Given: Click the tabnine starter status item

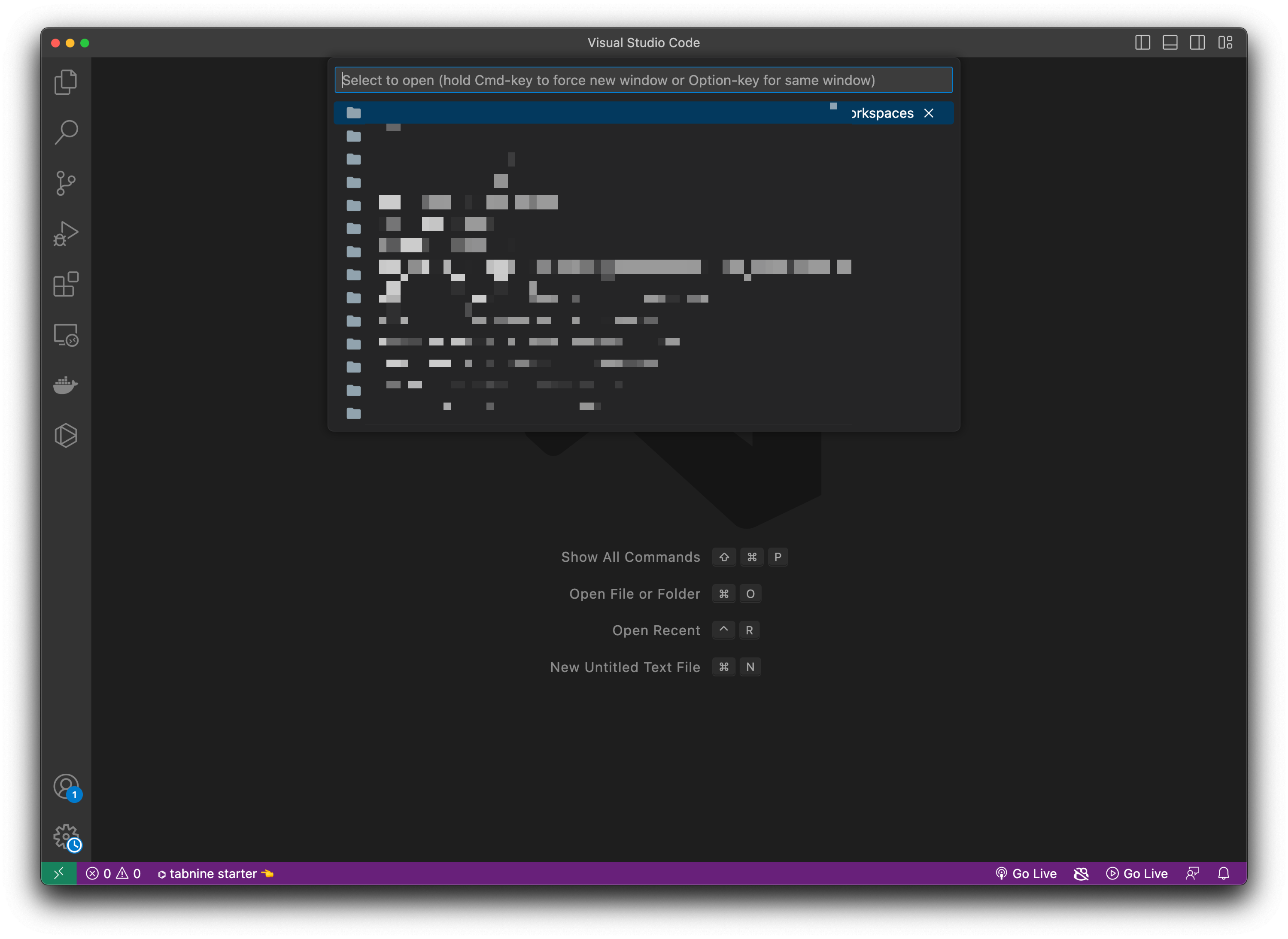Looking at the screenshot, I should (x=215, y=873).
